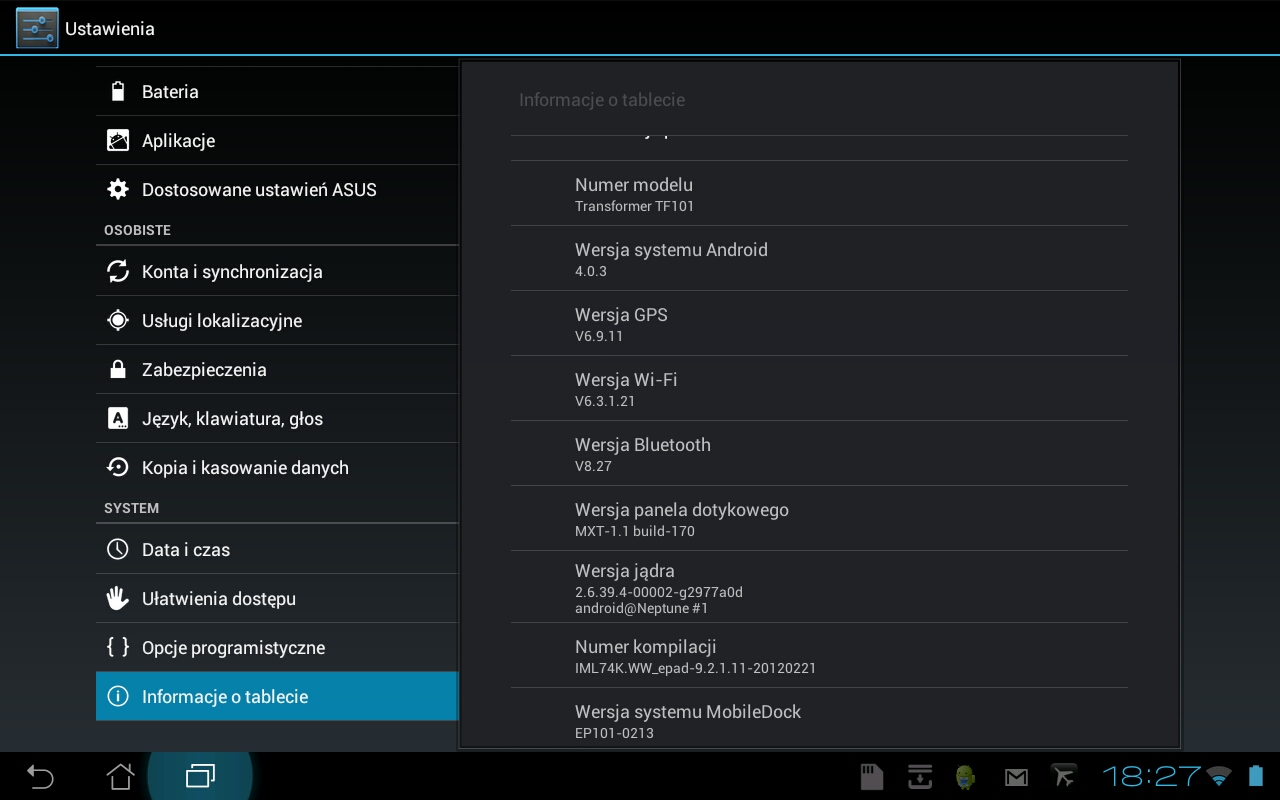
Task: Tap the Wersja jądra entry
Action: click(x=818, y=588)
